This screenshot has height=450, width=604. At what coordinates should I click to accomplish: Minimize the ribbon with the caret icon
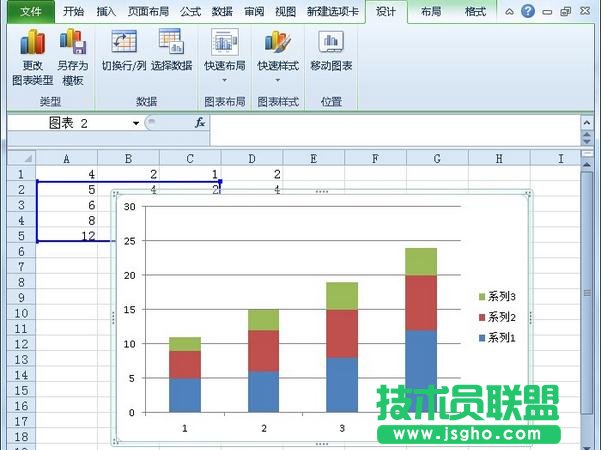(x=509, y=12)
